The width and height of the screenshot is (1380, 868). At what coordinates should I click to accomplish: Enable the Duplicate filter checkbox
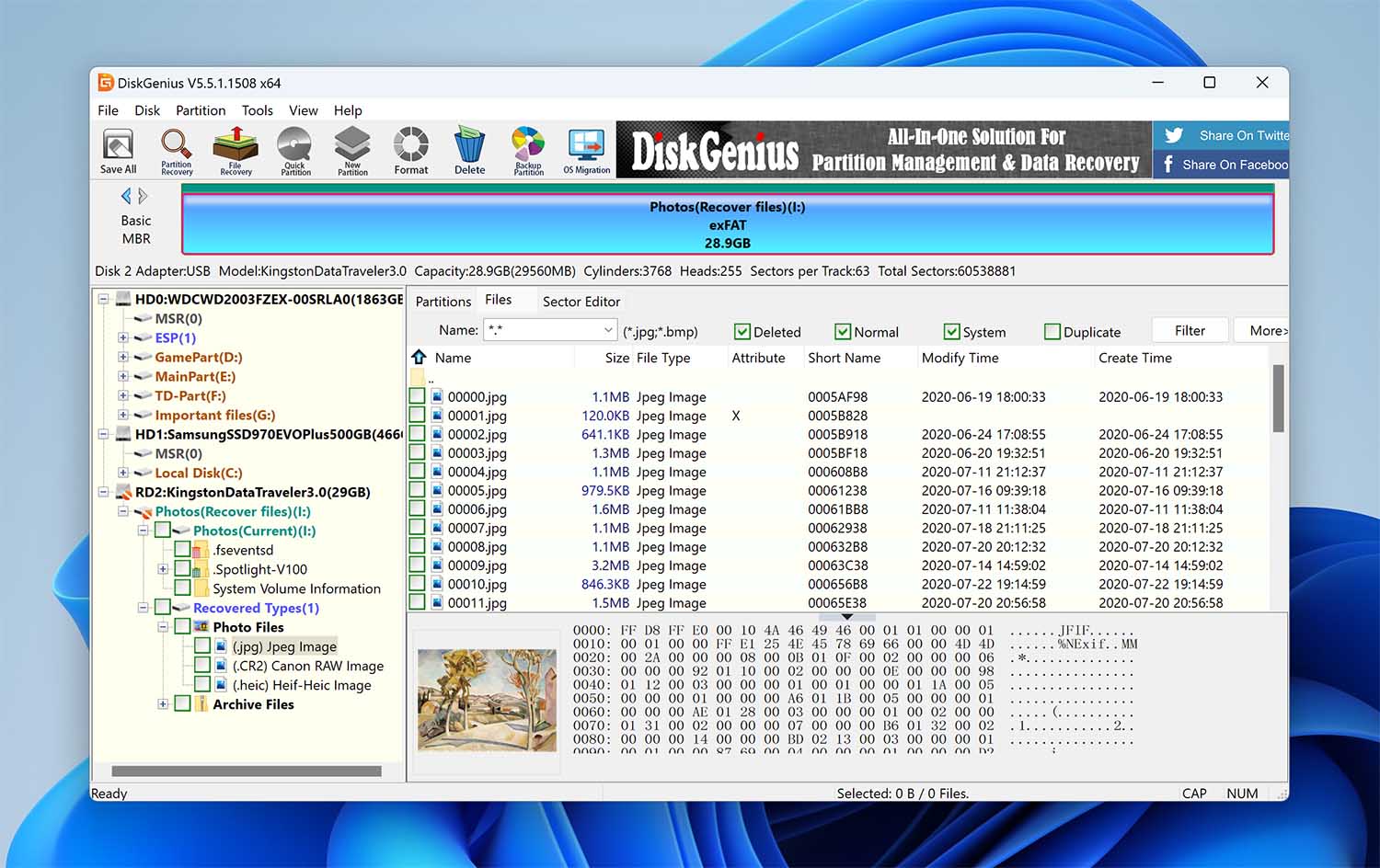pos(1052,332)
